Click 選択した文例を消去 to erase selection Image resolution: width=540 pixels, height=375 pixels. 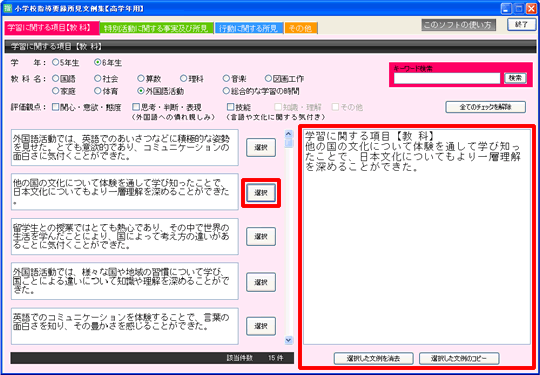(x=374, y=358)
